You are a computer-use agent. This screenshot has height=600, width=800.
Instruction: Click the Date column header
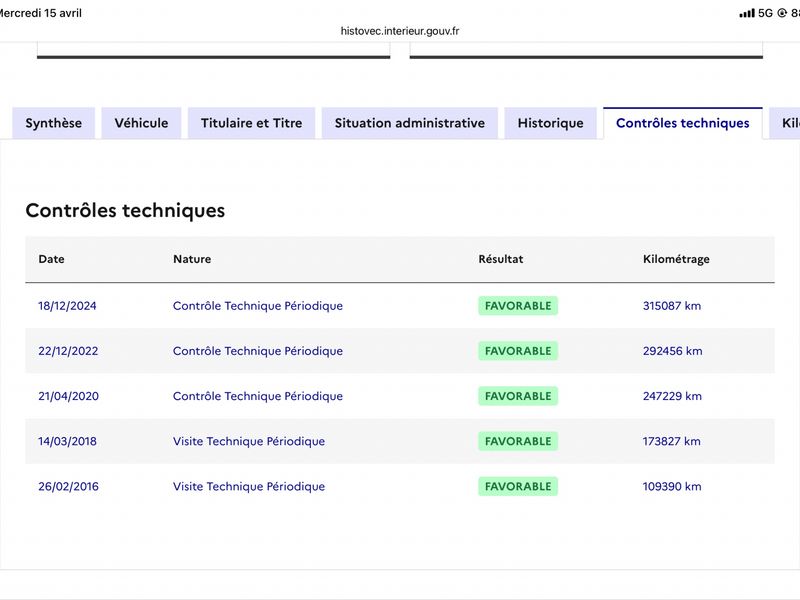click(52, 259)
